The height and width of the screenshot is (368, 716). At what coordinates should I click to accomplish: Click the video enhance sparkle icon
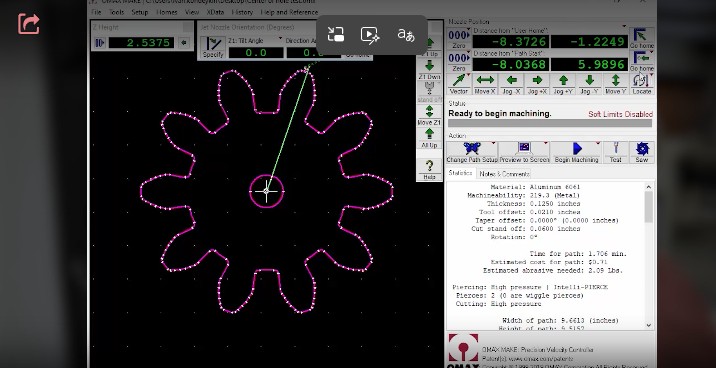pyautogui.click(x=370, y=35)
